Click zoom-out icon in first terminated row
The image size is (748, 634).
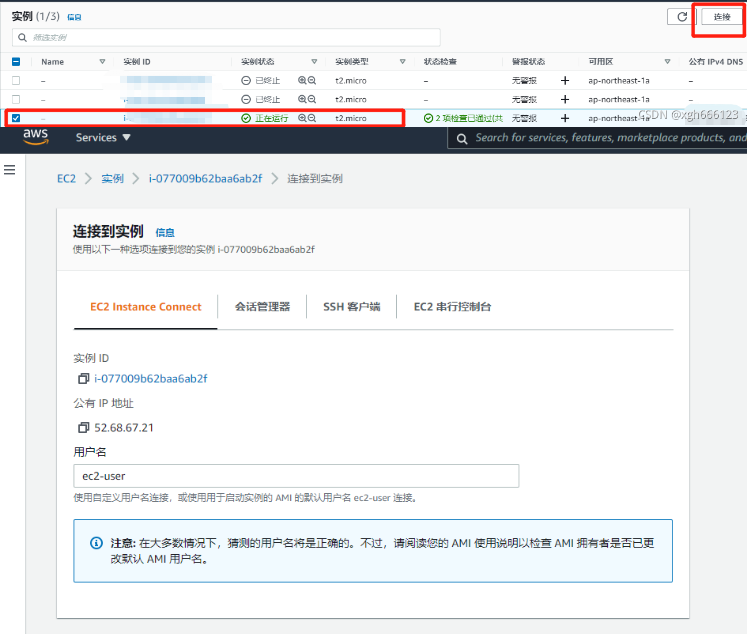(312, 80)
